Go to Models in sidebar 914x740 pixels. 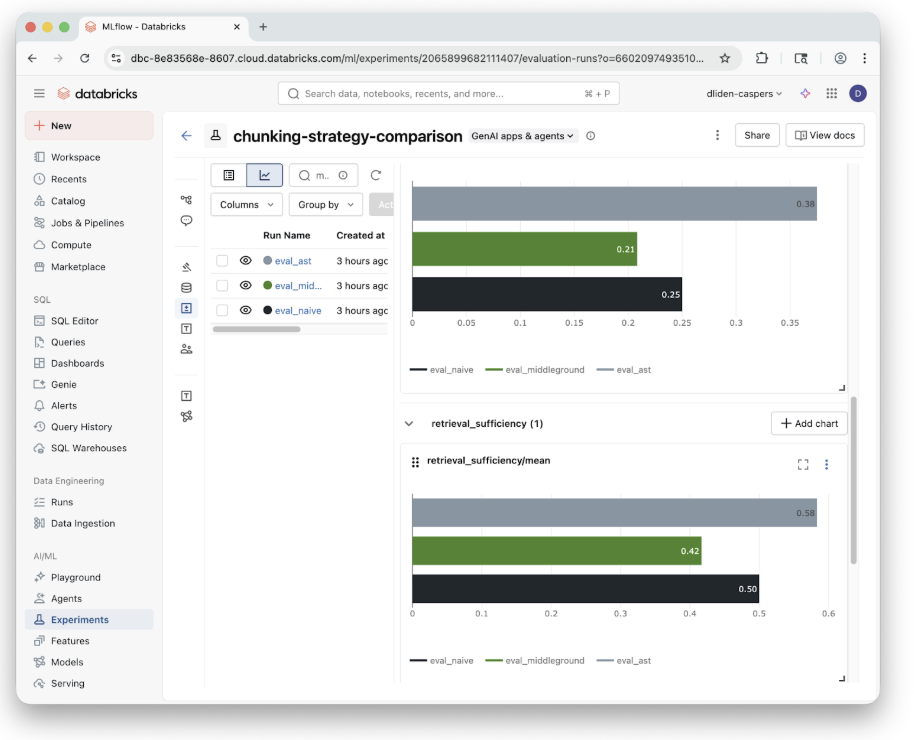coord(67,662)
